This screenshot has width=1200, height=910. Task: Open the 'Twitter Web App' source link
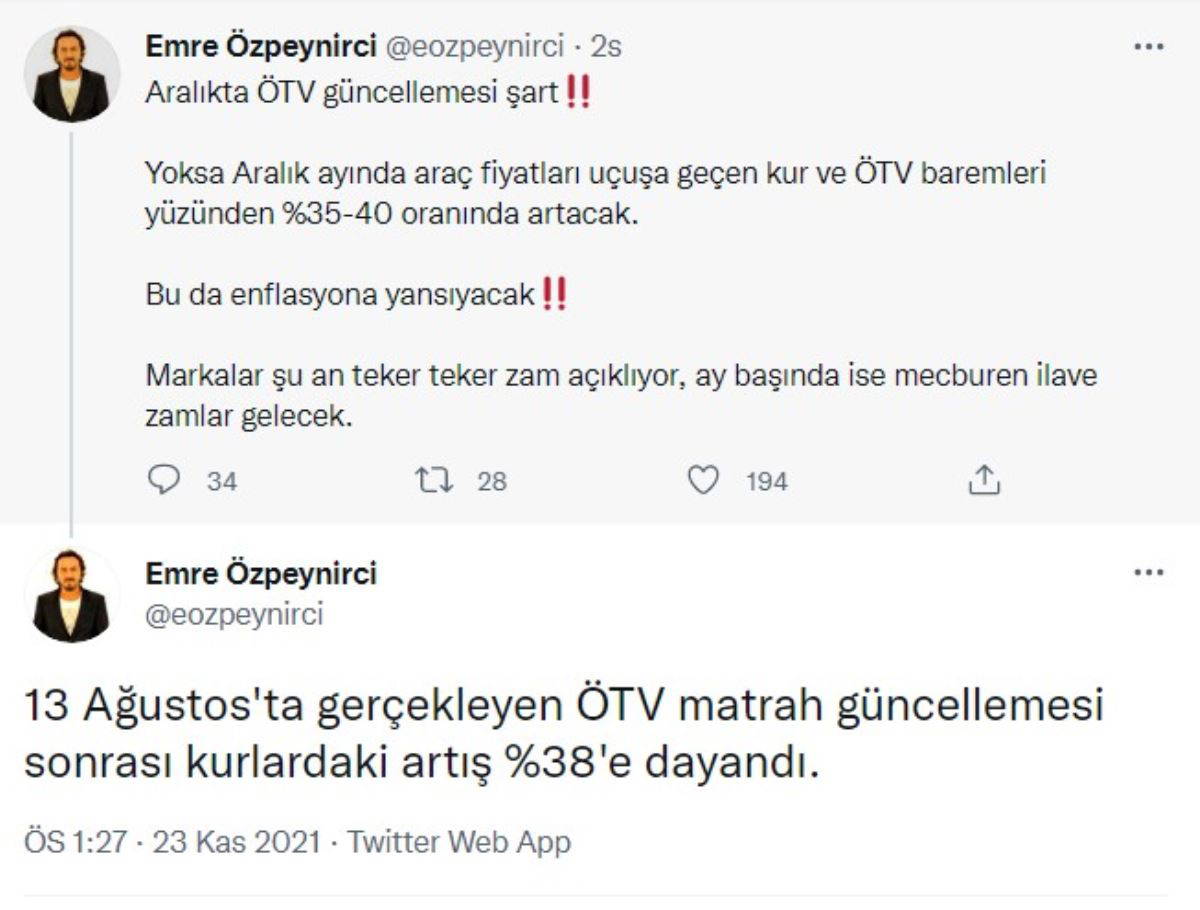(459, 842)
